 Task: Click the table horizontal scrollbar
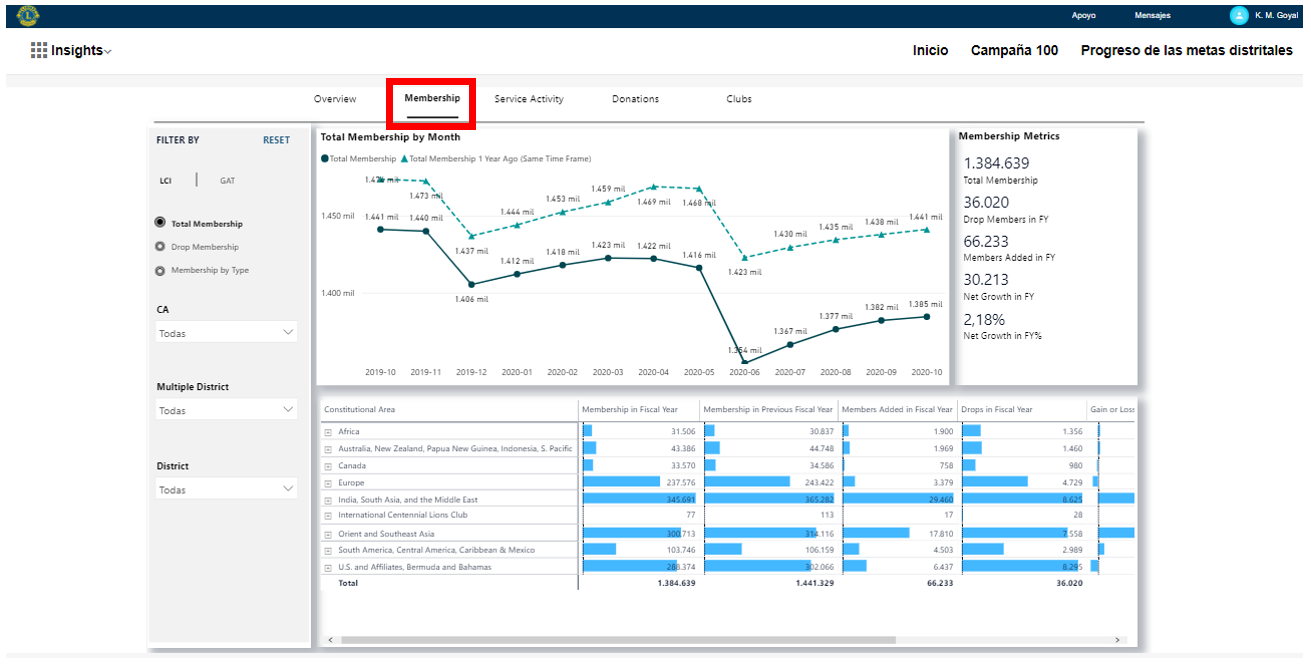tap(618, 640)
